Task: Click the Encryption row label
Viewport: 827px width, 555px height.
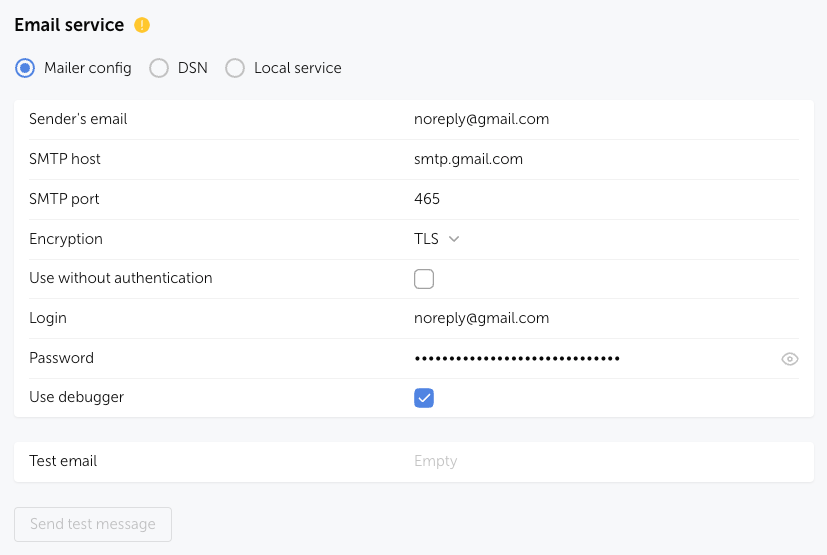Action: (x=66, y=239)
